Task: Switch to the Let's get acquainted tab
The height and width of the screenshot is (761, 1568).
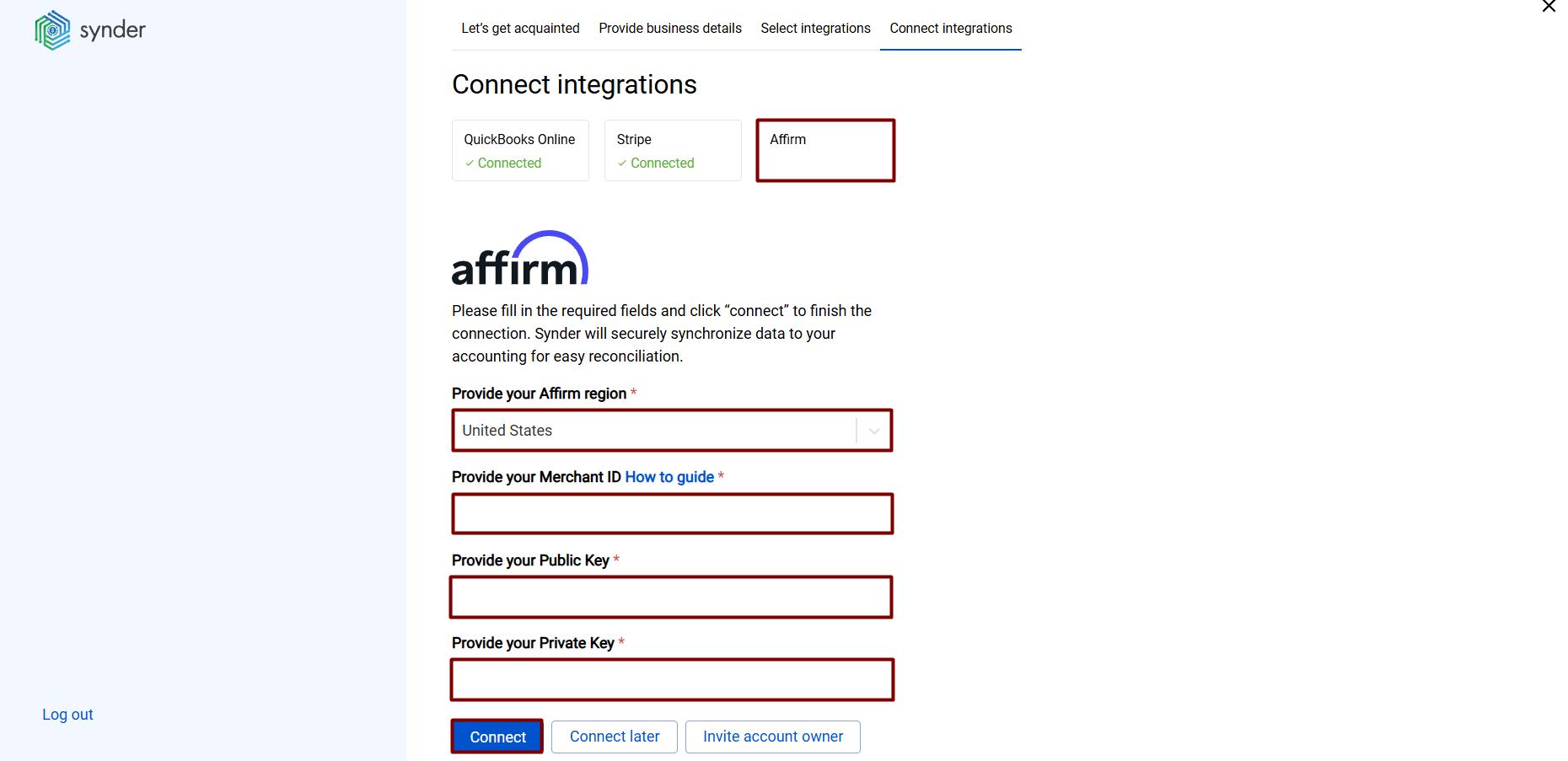Action: pos(520,28)
